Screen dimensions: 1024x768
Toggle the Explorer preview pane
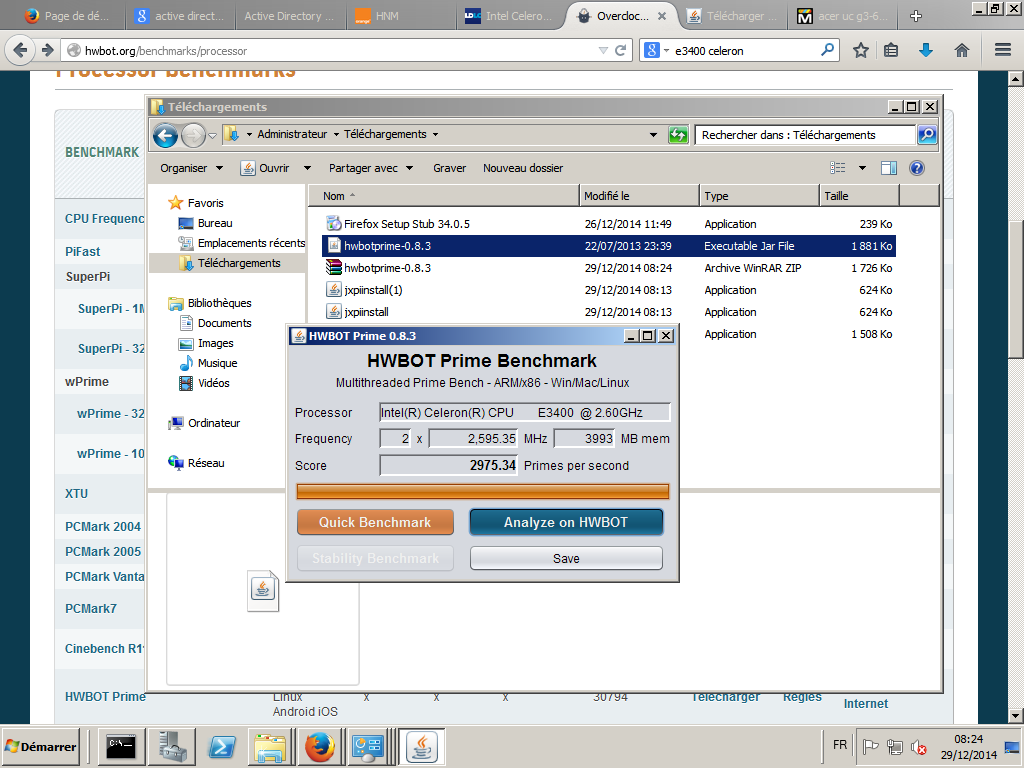[x=889, y=168]
